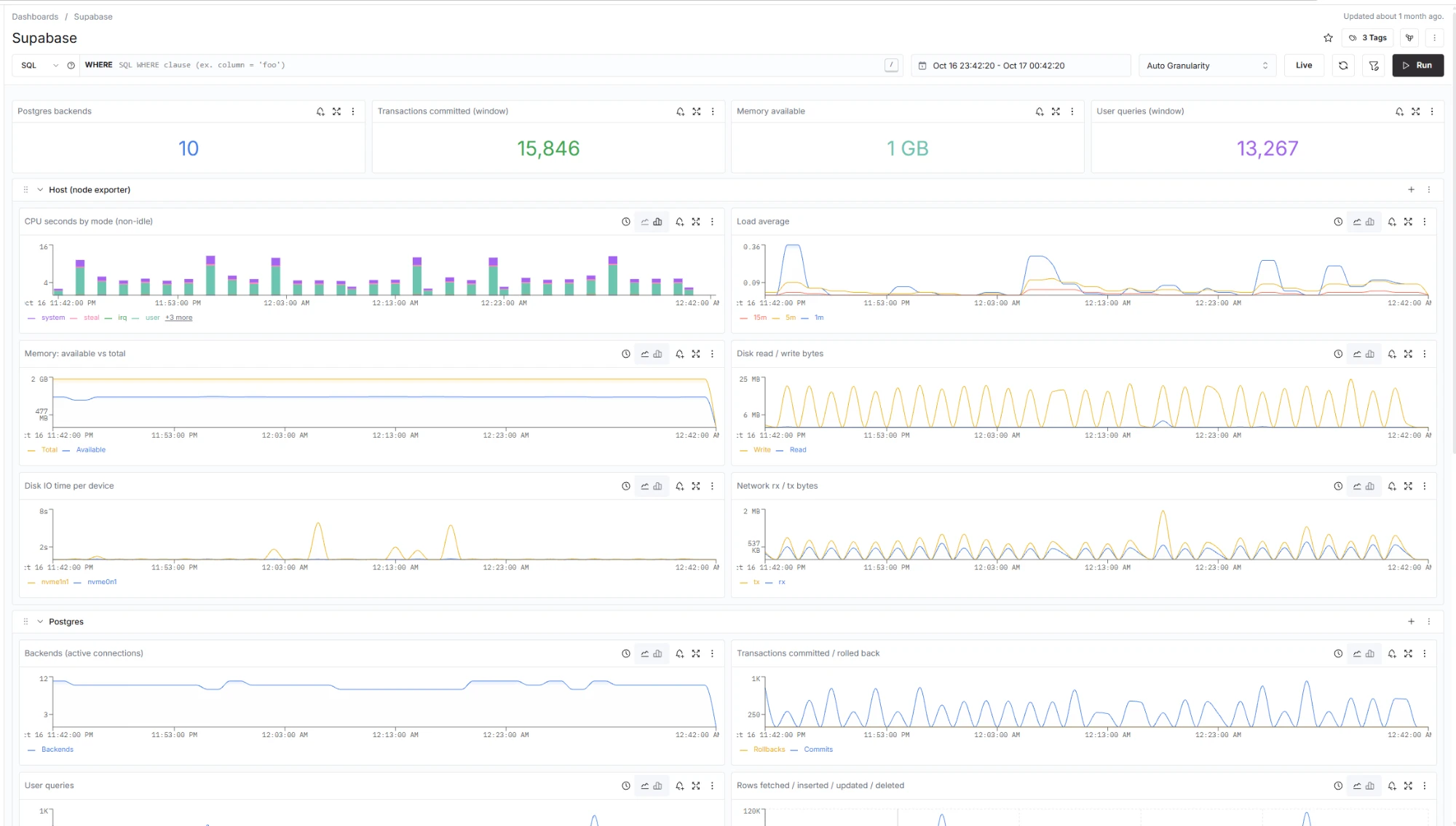Image resolution: width=1456 pixels, height=826 pixels.
Task: Enable Live mode
Action: tap(1304, 66)
